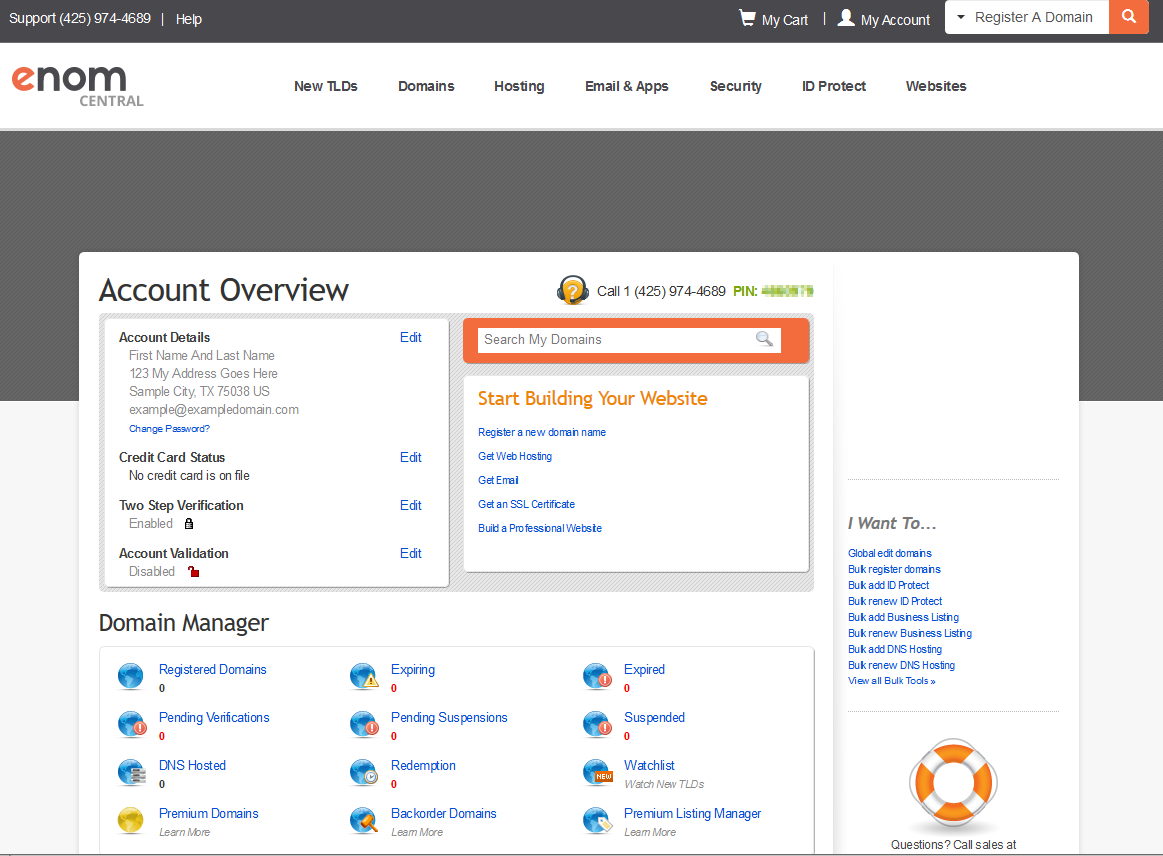Open the Registered Domains text link
The height and width of the screenshot is (856, 1163).
click(212, 669)
